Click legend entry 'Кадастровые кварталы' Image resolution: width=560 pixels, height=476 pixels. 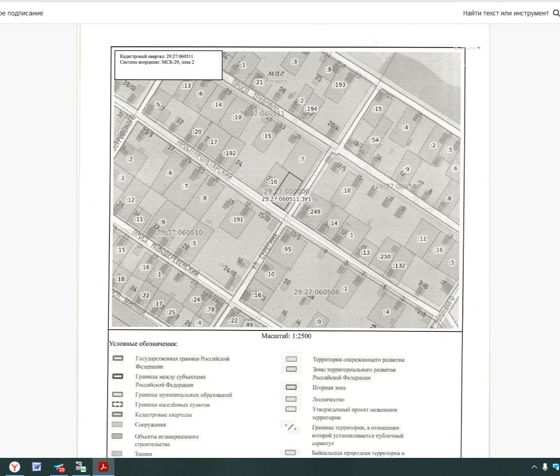coord(163,415)
